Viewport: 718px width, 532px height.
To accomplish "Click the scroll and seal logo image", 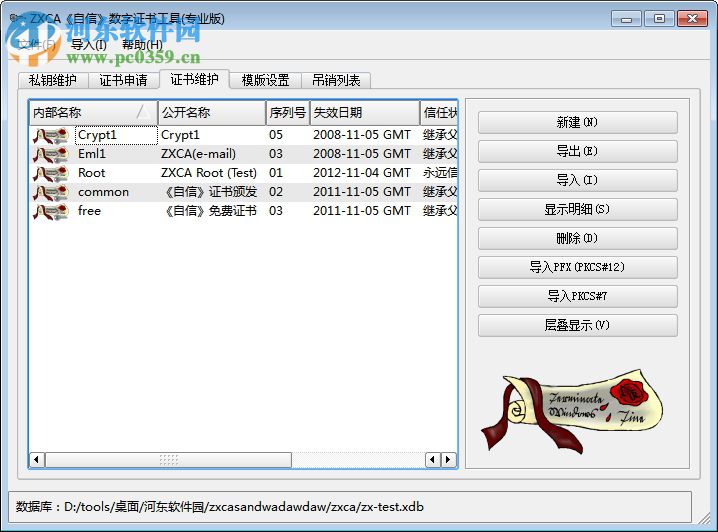I will [571, 411].
